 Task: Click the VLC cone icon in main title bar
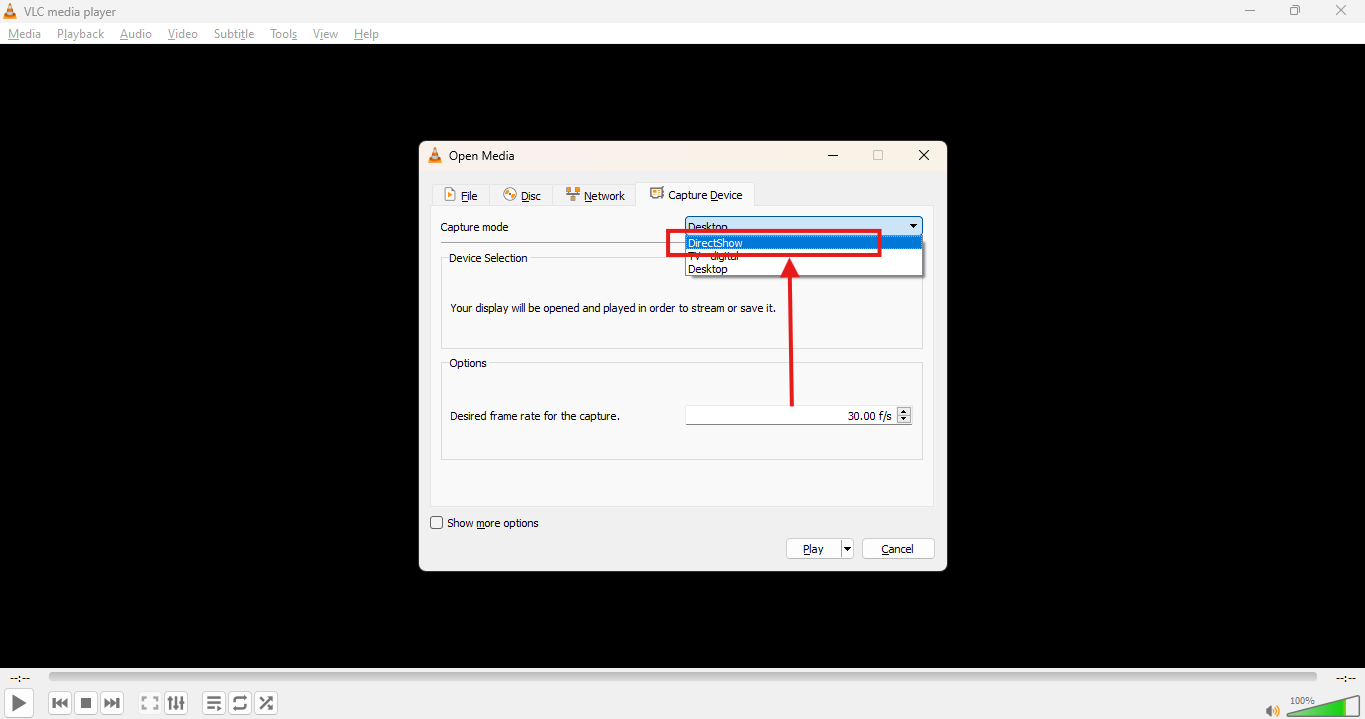pyautogui.click(x=10, y=11)
